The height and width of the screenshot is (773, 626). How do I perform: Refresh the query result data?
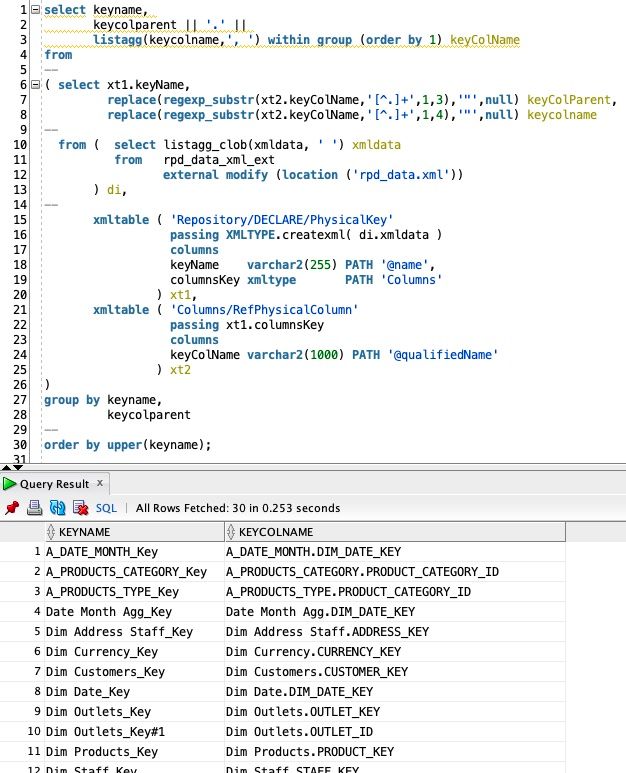pyautogui.click(x=58, y=507)
